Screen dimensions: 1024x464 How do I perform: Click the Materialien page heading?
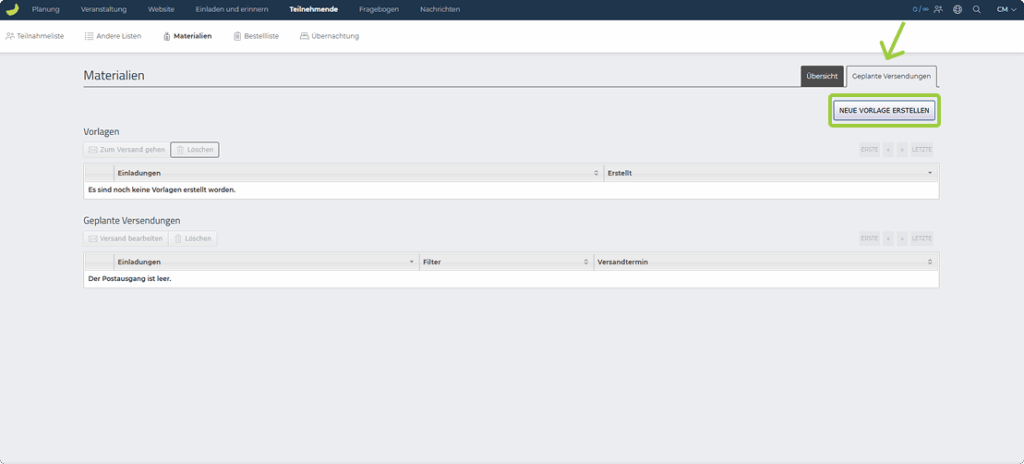114,76
